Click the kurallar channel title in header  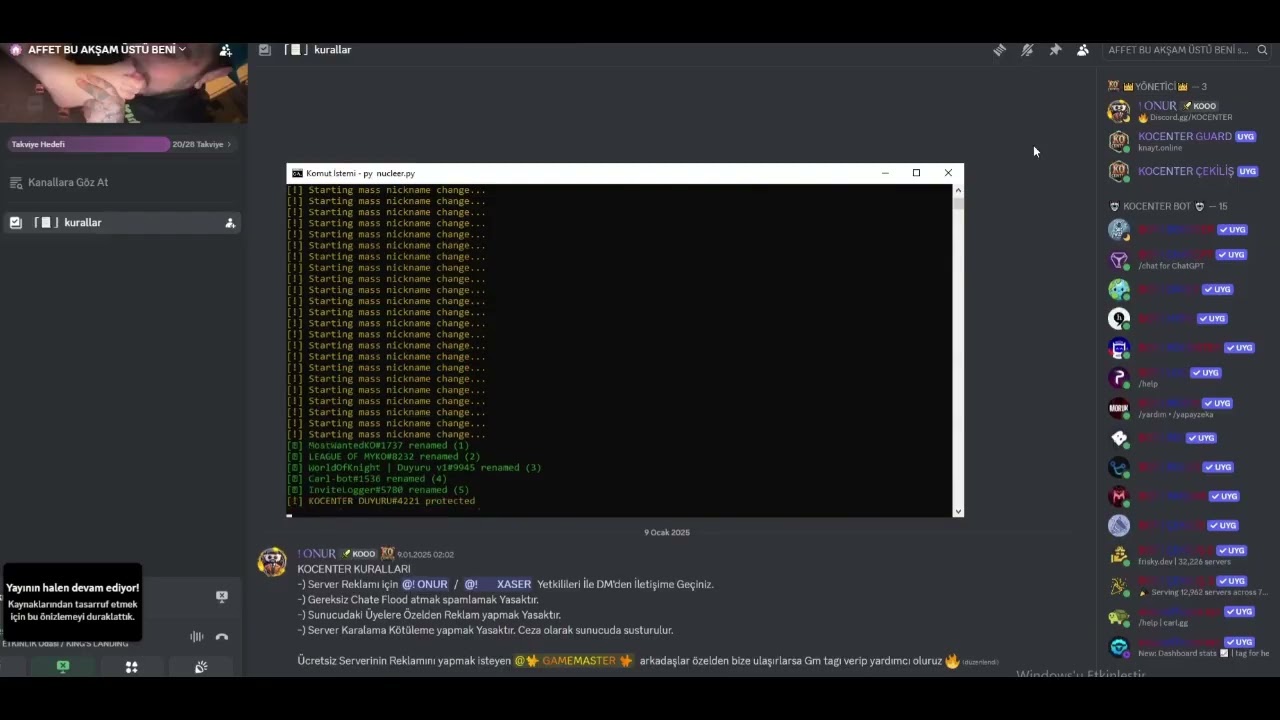point(332,50)
